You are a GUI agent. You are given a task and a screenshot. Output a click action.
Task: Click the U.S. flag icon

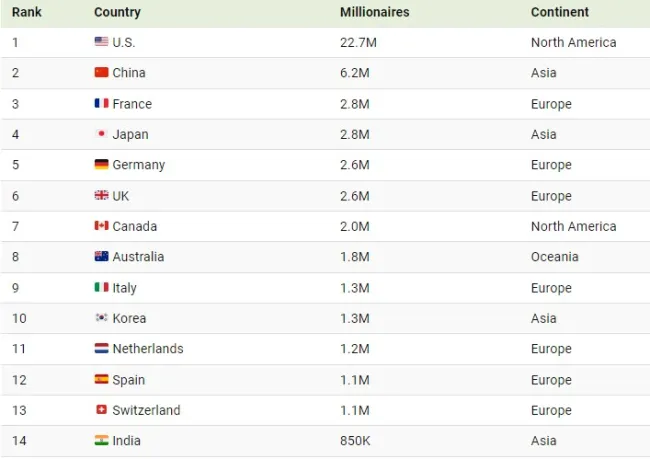click(101, 41)
